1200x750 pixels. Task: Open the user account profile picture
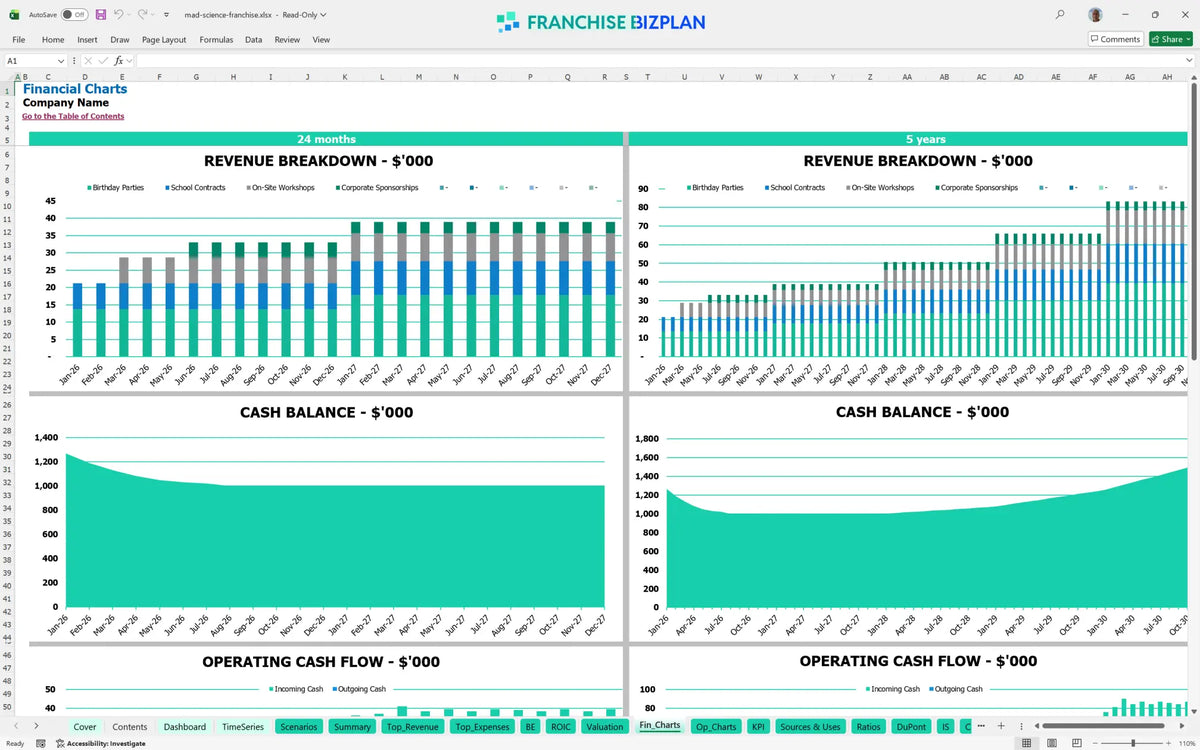1096,15
